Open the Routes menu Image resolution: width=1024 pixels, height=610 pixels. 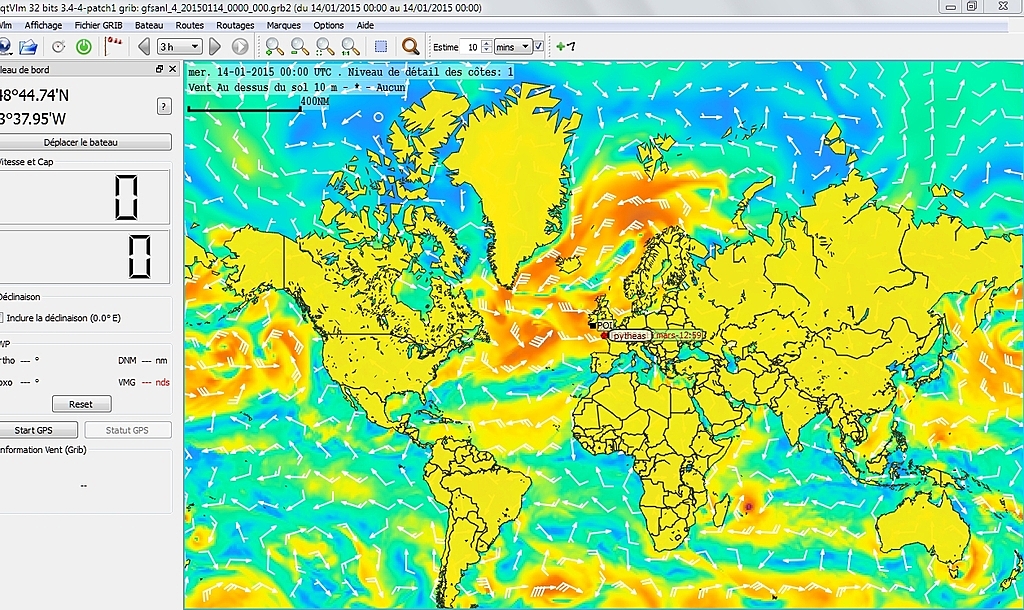click(189, 25)
